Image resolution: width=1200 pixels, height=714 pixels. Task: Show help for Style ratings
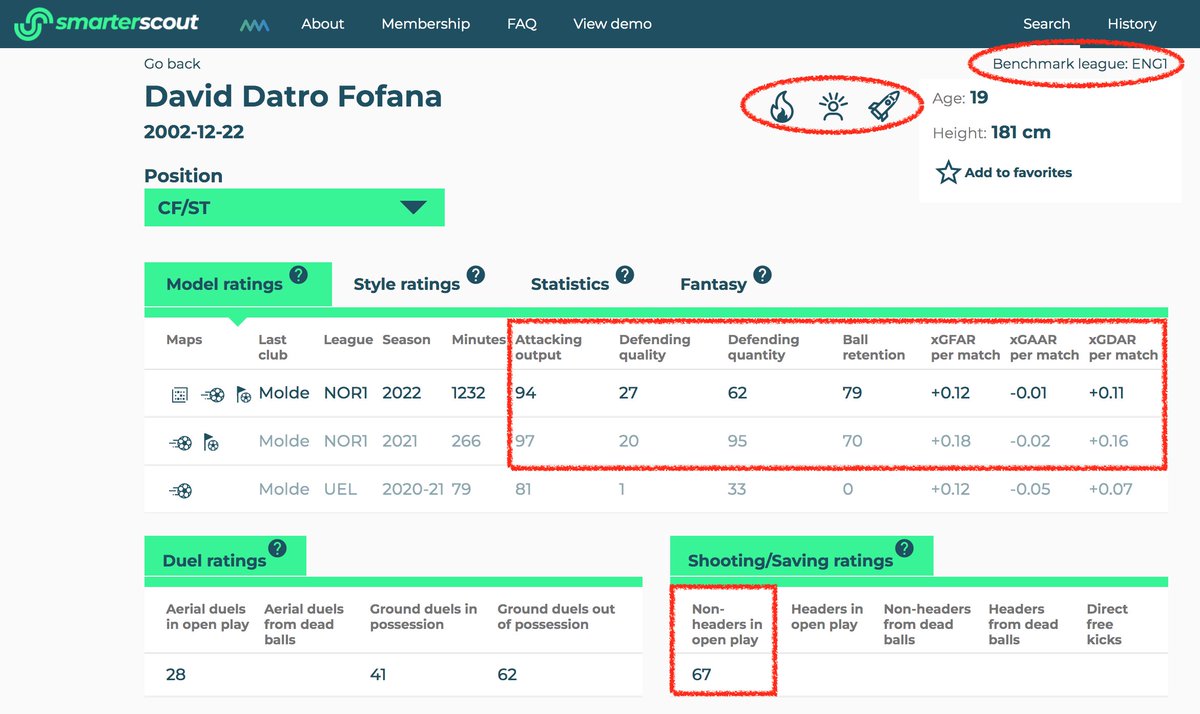click(x=475, y=275)
